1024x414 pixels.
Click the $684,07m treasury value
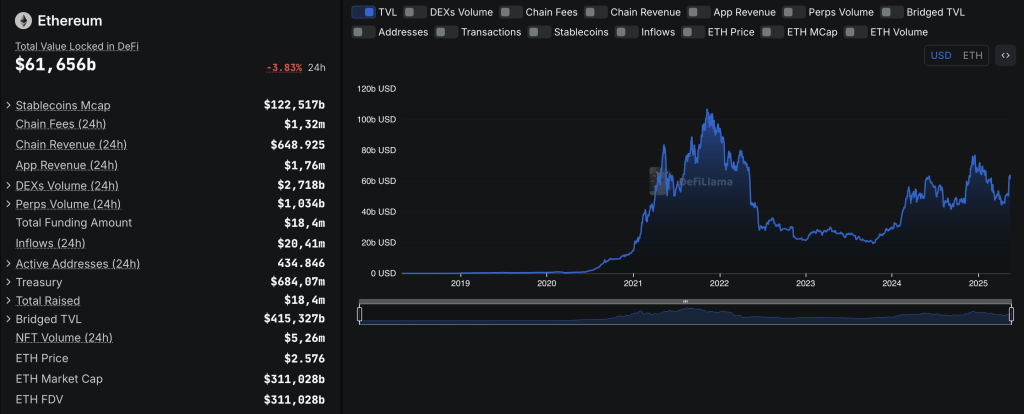(x=298, y=282)
